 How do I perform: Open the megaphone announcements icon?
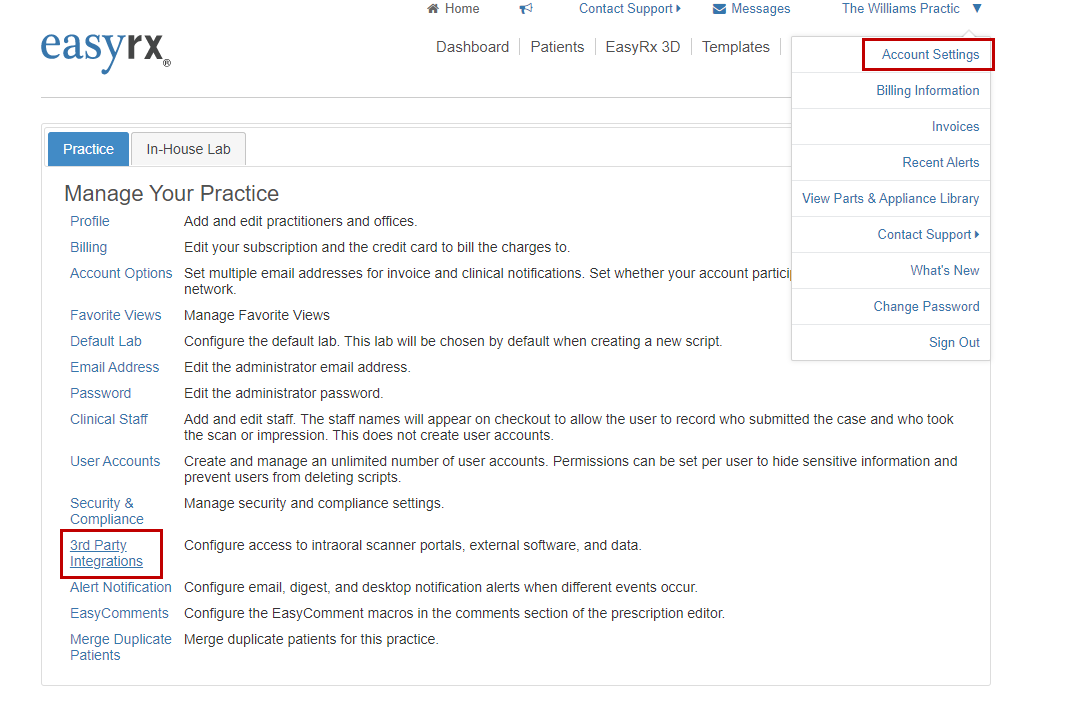coord(526,9)
